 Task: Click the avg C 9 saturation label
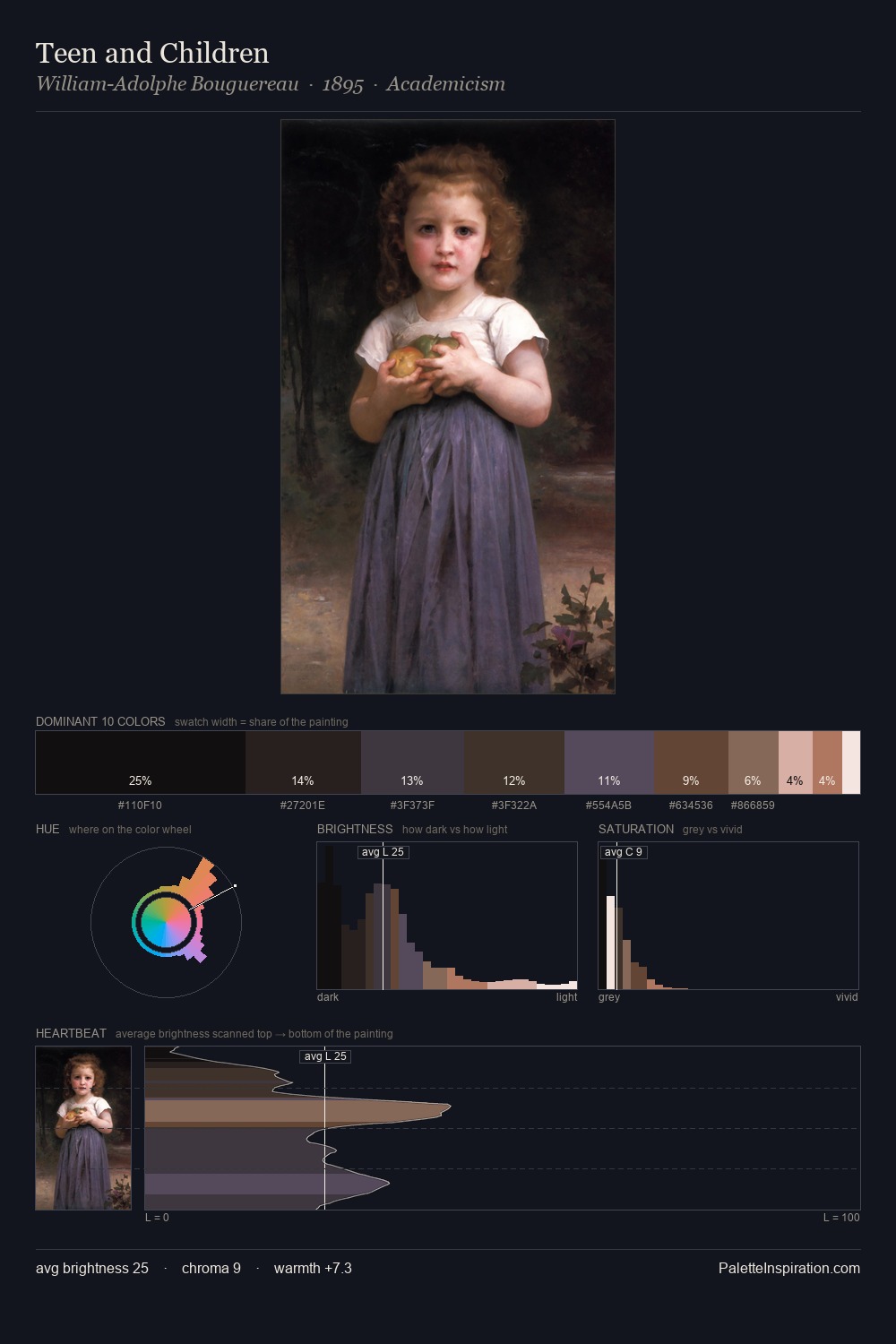pos(623,852)
